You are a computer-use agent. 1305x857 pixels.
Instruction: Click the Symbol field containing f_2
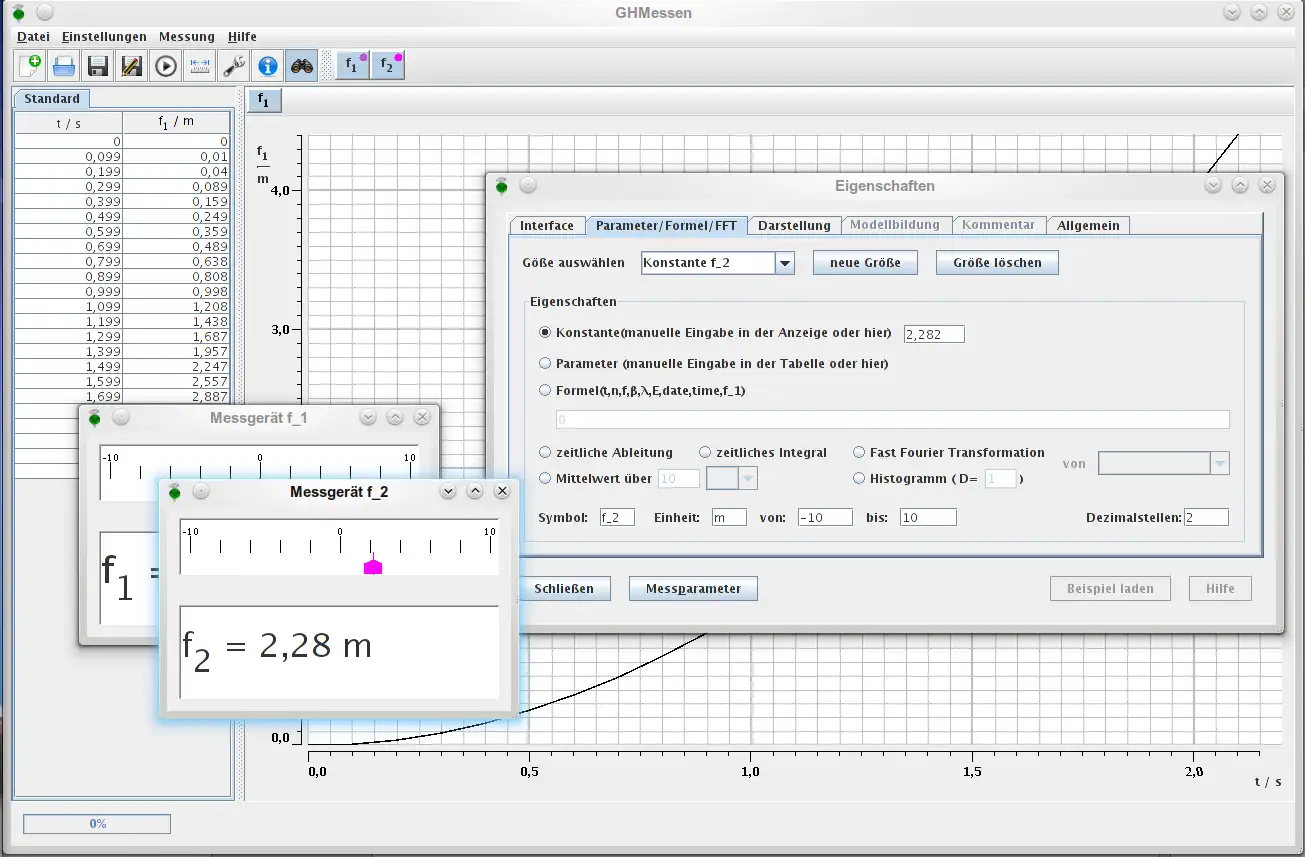[x=617, y=517]
